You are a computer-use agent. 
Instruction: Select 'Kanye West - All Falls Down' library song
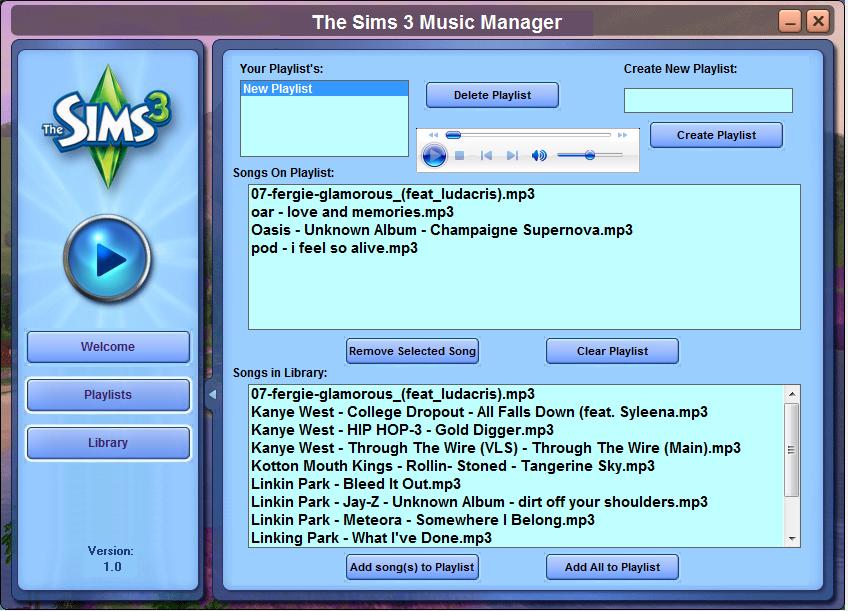pyautogui.click(x=516, y=412)
